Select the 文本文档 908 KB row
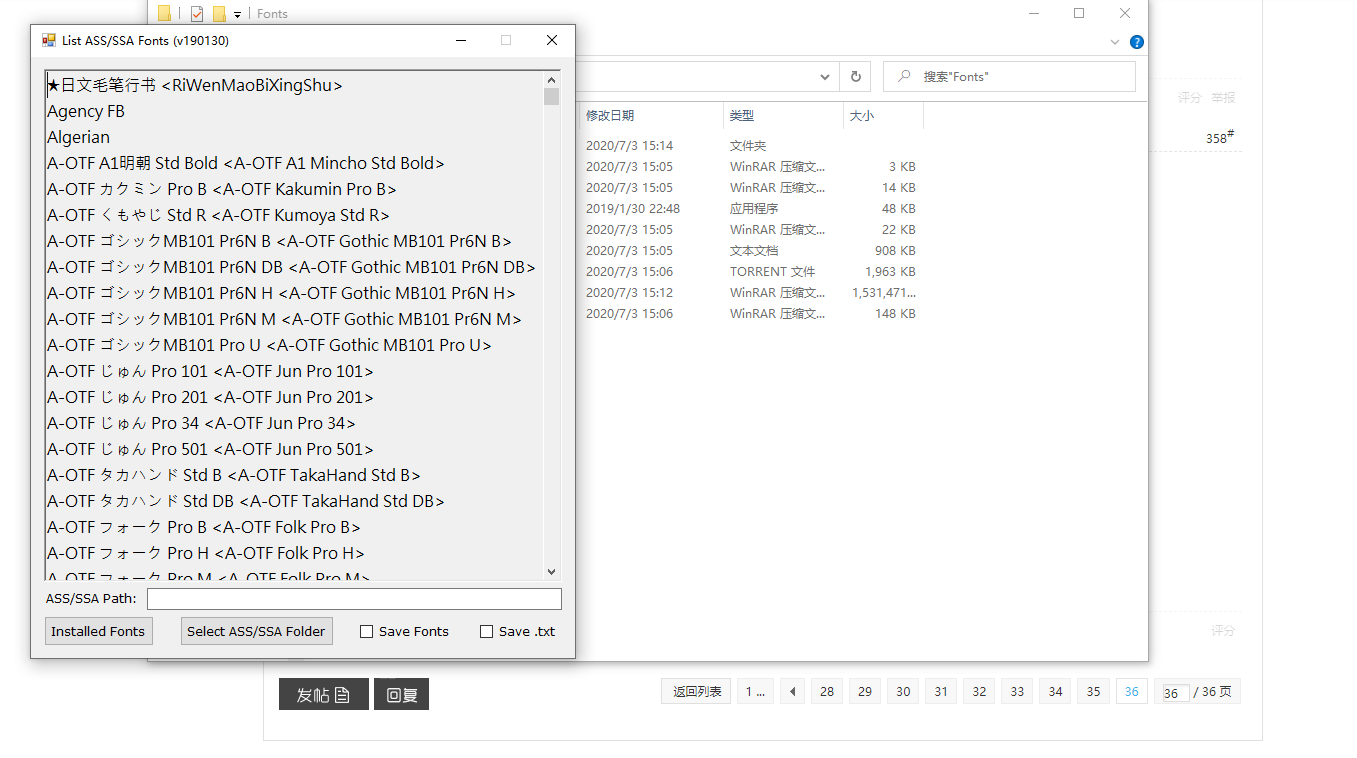 pyautogui.click(x=750, y=251)
